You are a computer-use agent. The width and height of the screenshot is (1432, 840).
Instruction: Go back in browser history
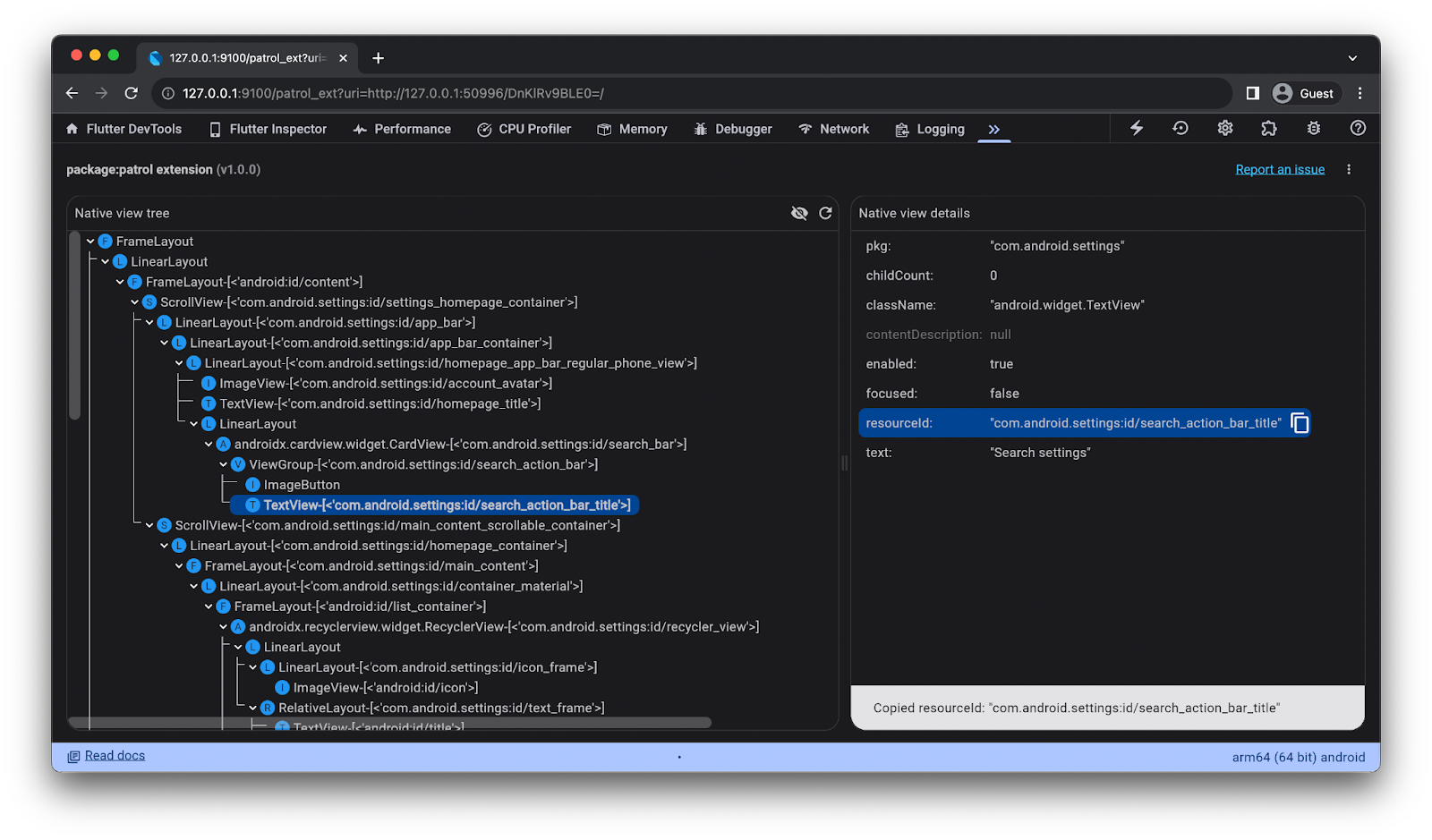point(72,93)
